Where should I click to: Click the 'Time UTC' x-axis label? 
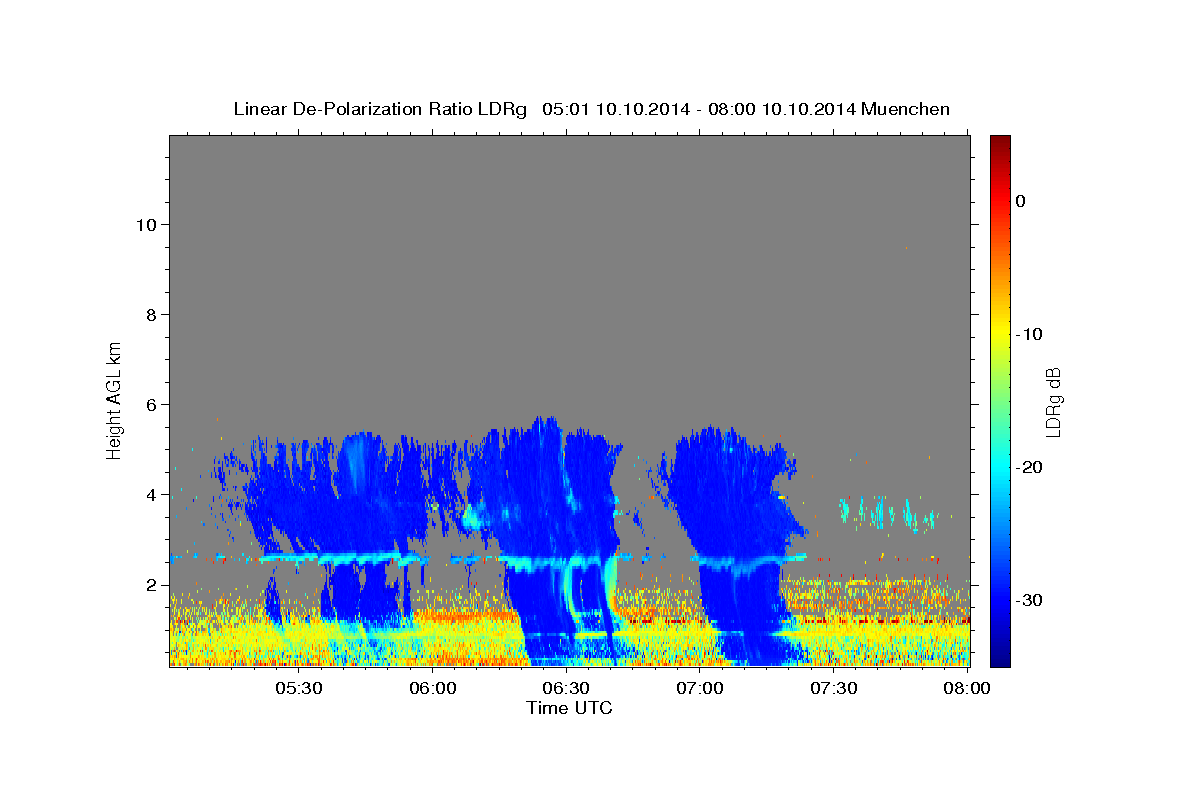click(x=569, y=708)
